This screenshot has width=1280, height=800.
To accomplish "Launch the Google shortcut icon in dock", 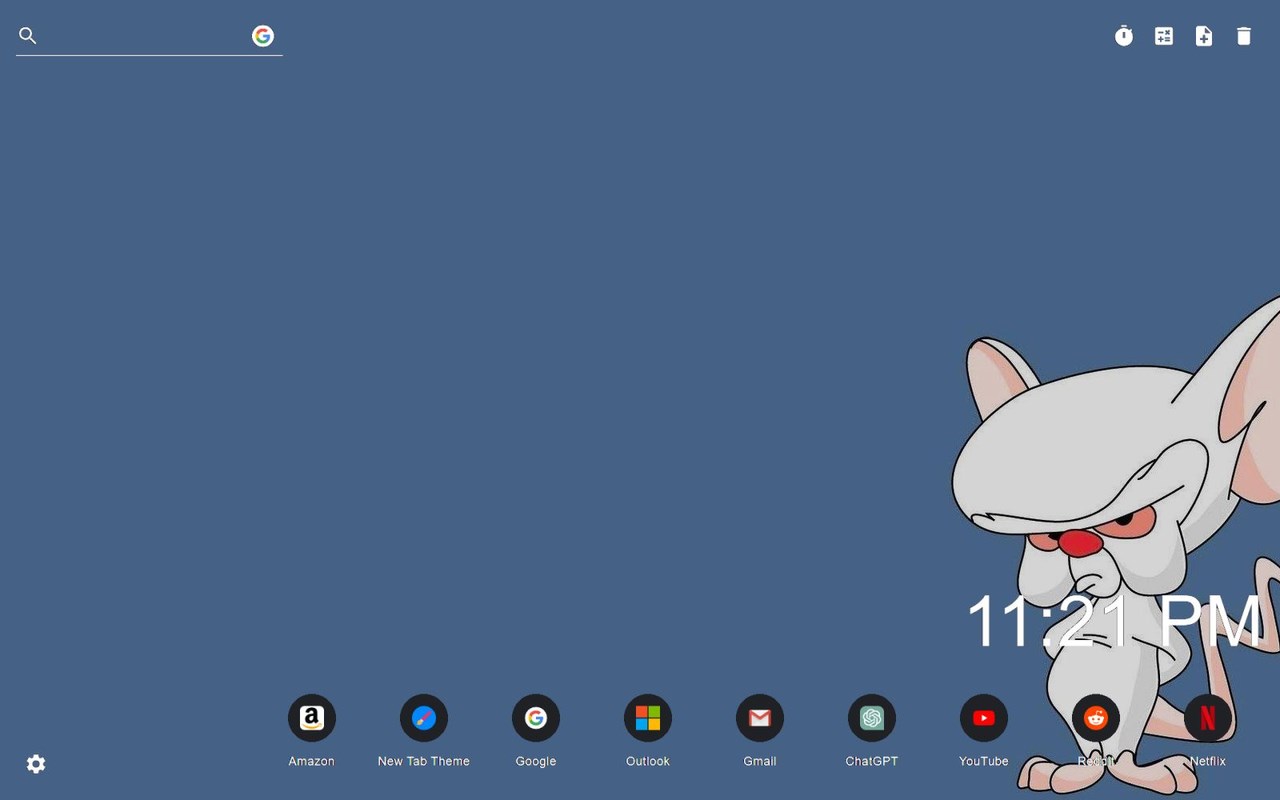I will 536,718.
